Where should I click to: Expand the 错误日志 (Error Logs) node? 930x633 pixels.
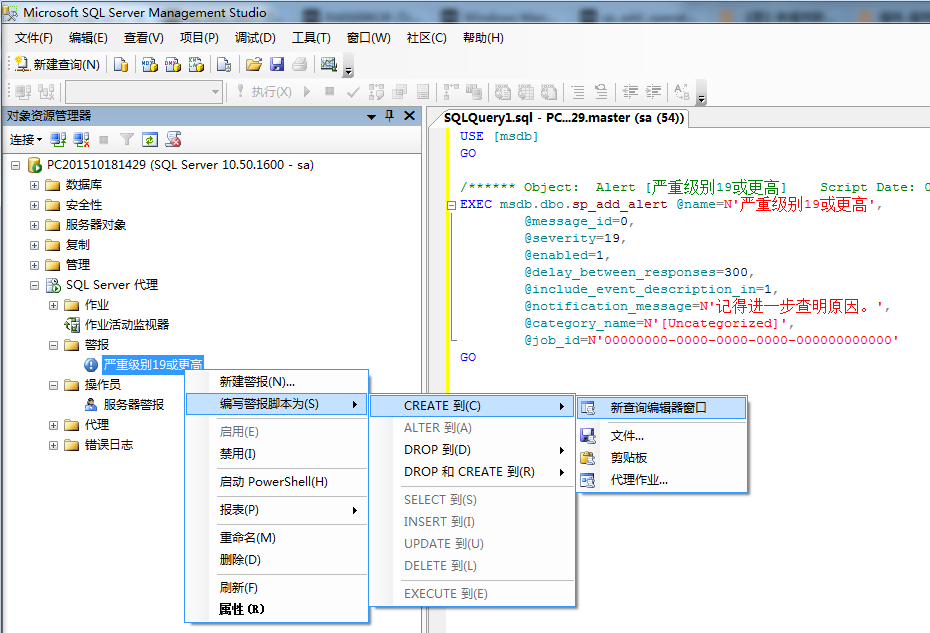(54, 445)
